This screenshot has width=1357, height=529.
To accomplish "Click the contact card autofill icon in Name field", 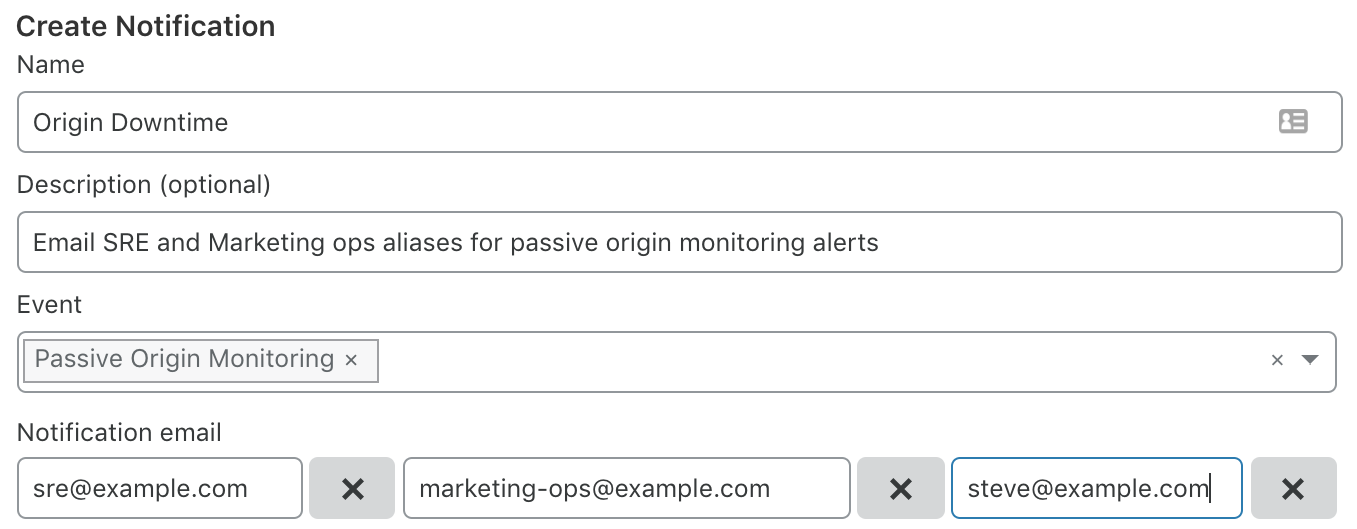I will [x=1293, y=122].
